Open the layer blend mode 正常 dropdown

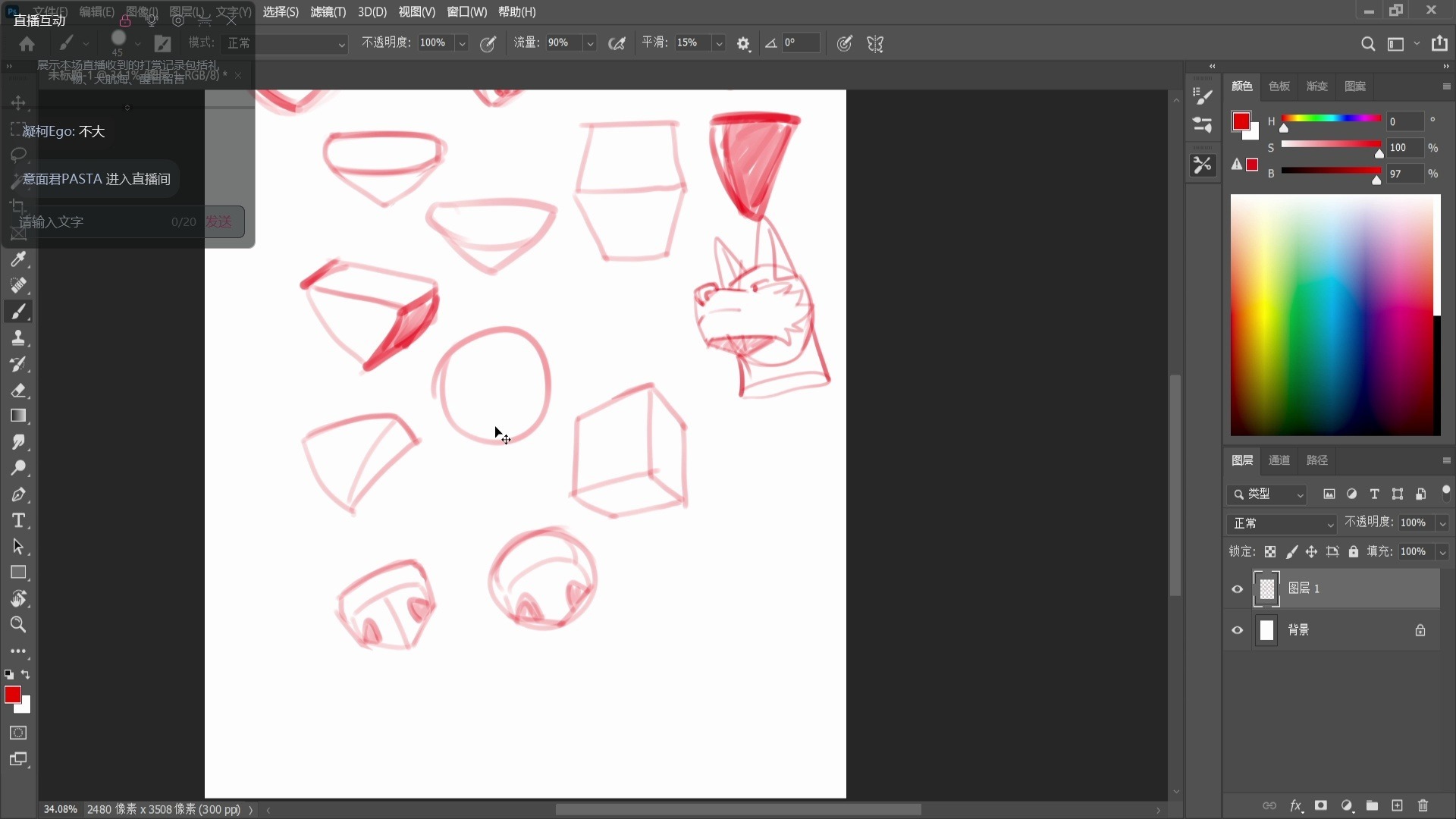pos(1282,523)
